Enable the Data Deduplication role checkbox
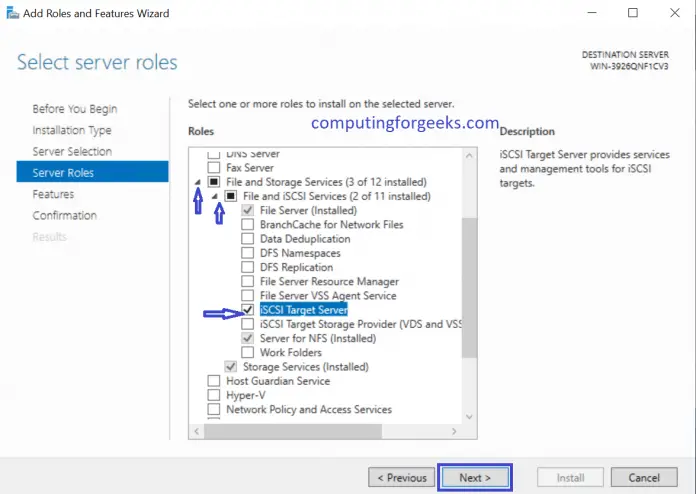The image size is (696, 494). click(247, 240)
